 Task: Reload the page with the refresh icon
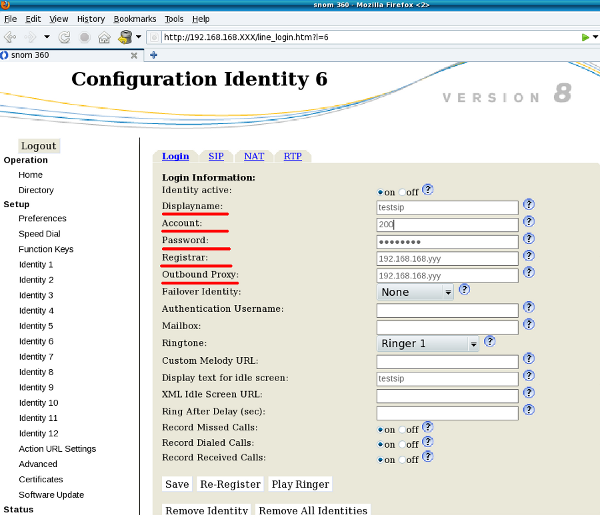[x=64, y=37]
